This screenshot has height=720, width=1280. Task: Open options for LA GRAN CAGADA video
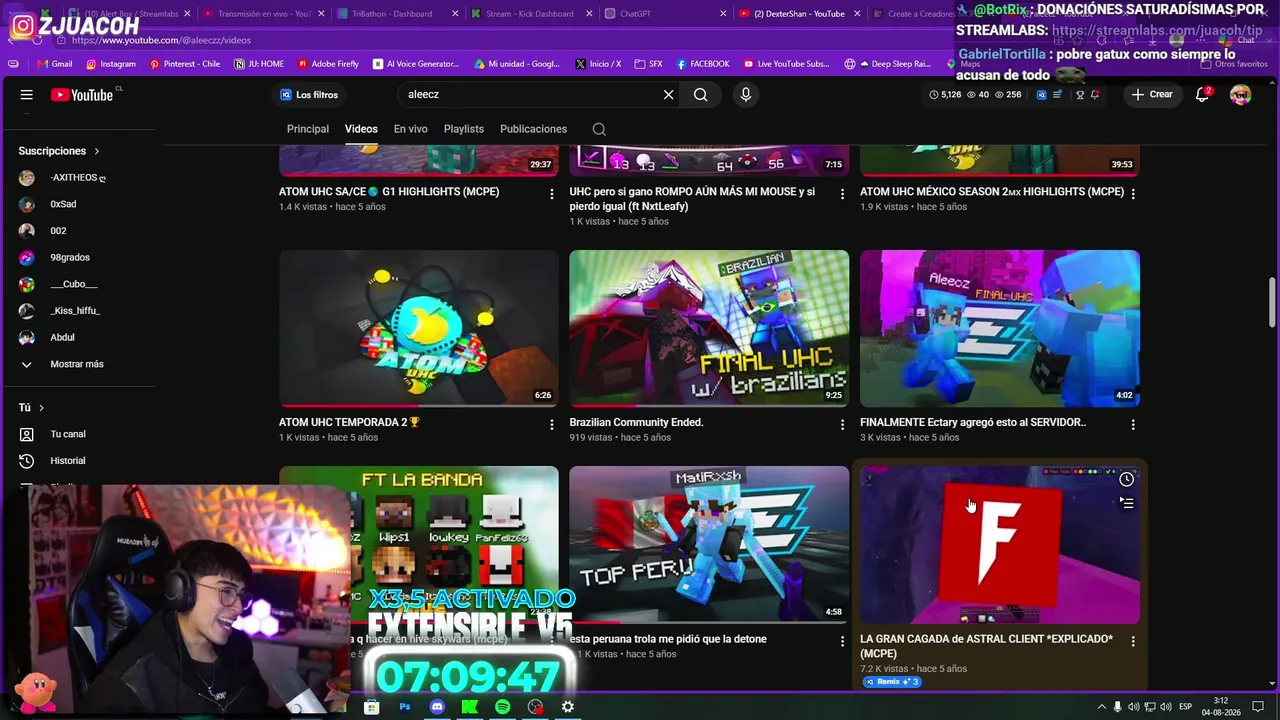1133,641
